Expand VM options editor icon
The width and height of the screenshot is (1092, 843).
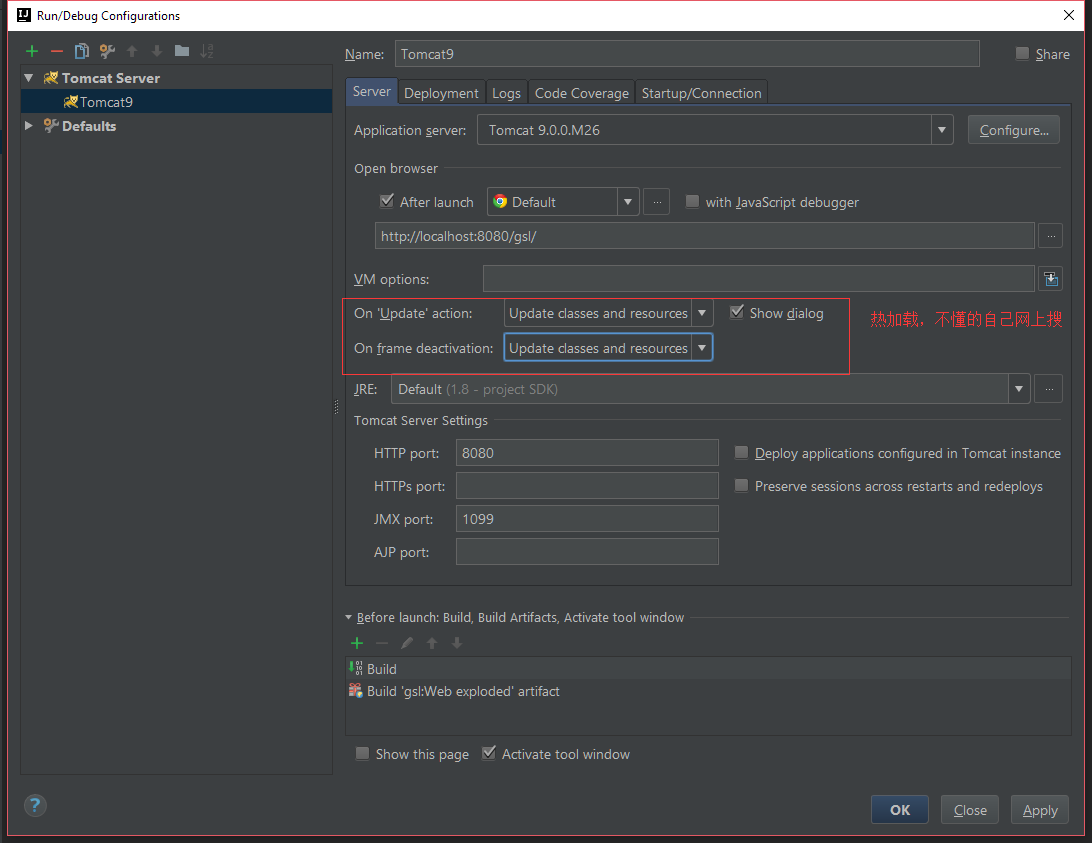[1051, 279]
